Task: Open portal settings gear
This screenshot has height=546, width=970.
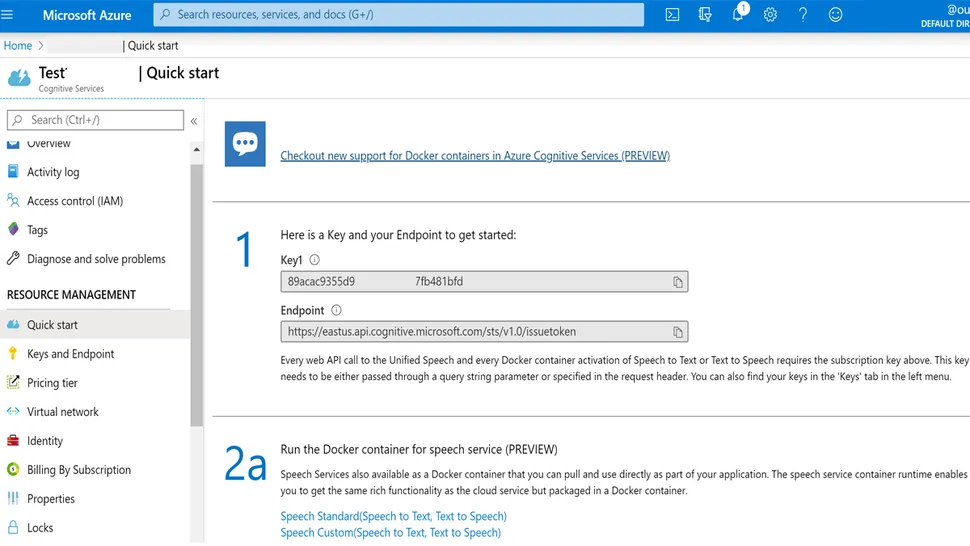Action: pyautogui.click(x=770, y=15)
